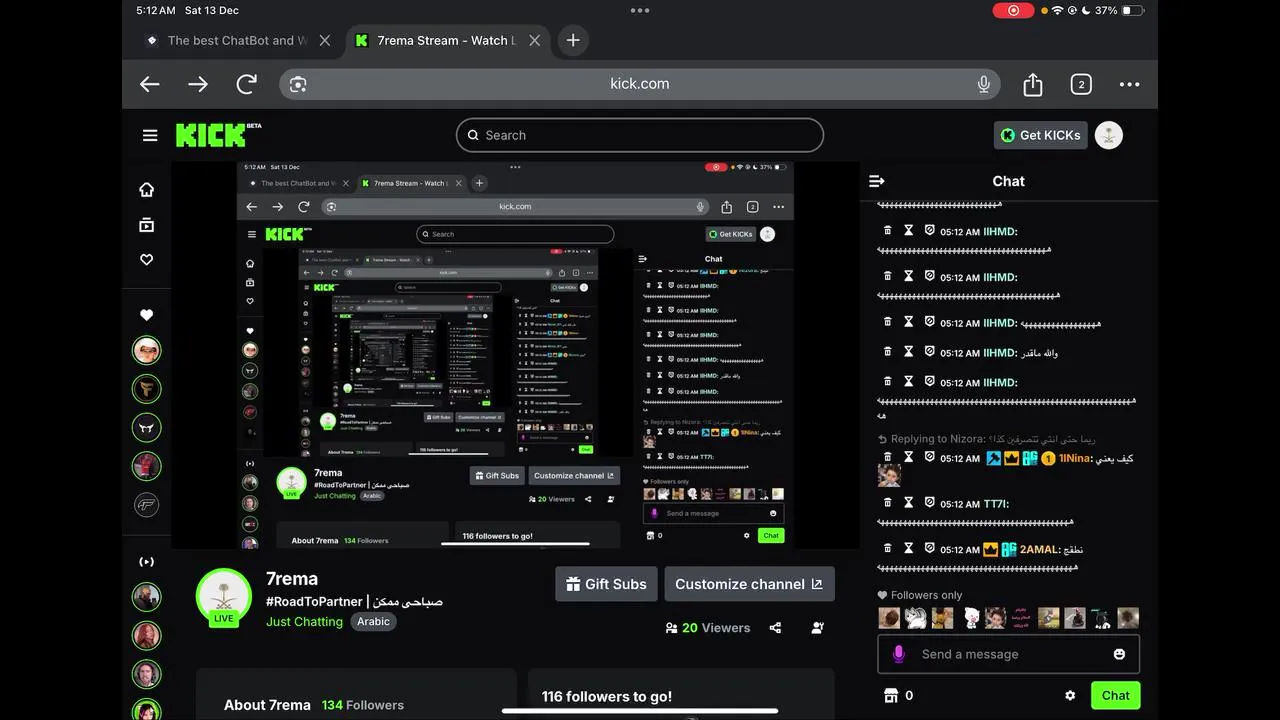Click username TT7I in chat
This screenshot has width=1280, height=720.
tap(995, 504)
